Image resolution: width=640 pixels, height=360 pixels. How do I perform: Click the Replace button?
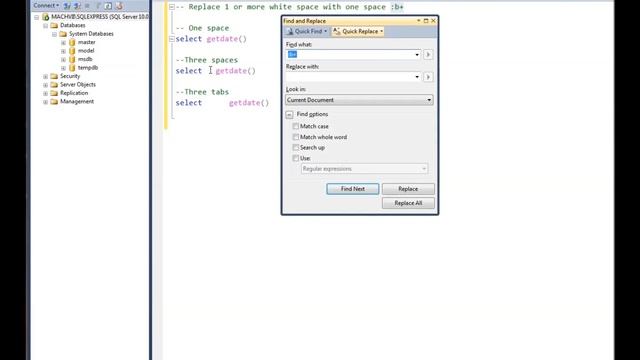(x=408, y=189)
